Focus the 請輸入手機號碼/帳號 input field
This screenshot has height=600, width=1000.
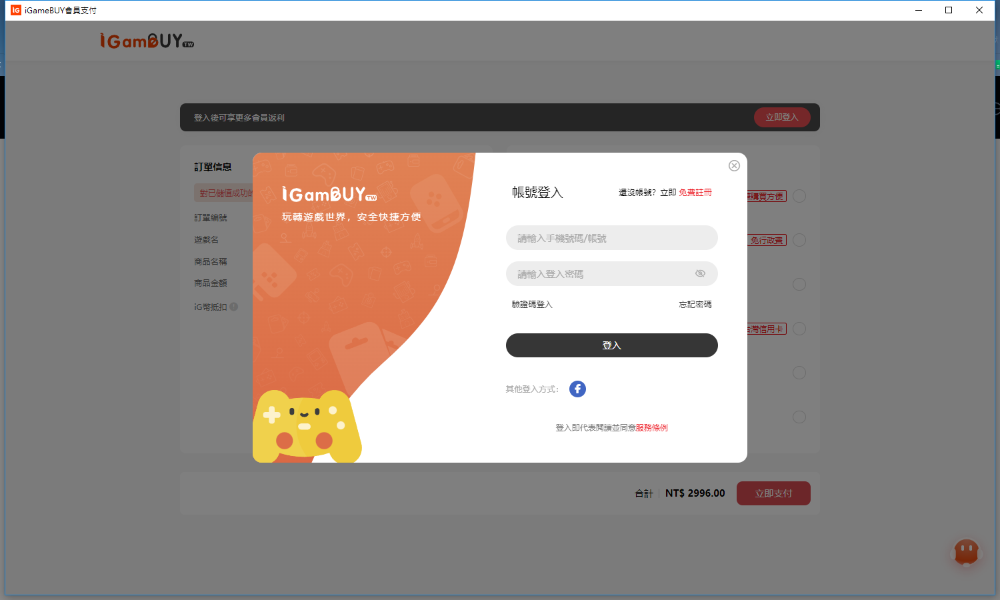612,238
